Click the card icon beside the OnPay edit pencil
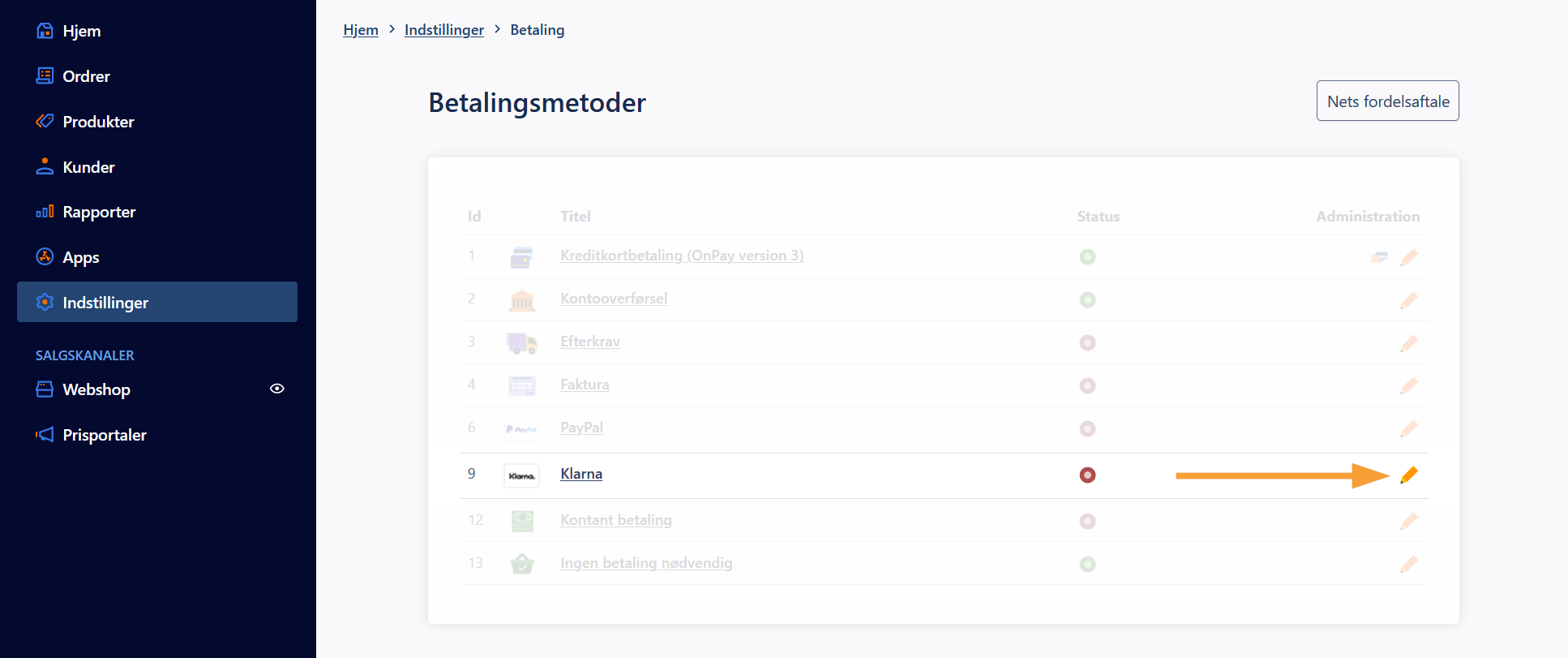 [x=1379, y=257]
